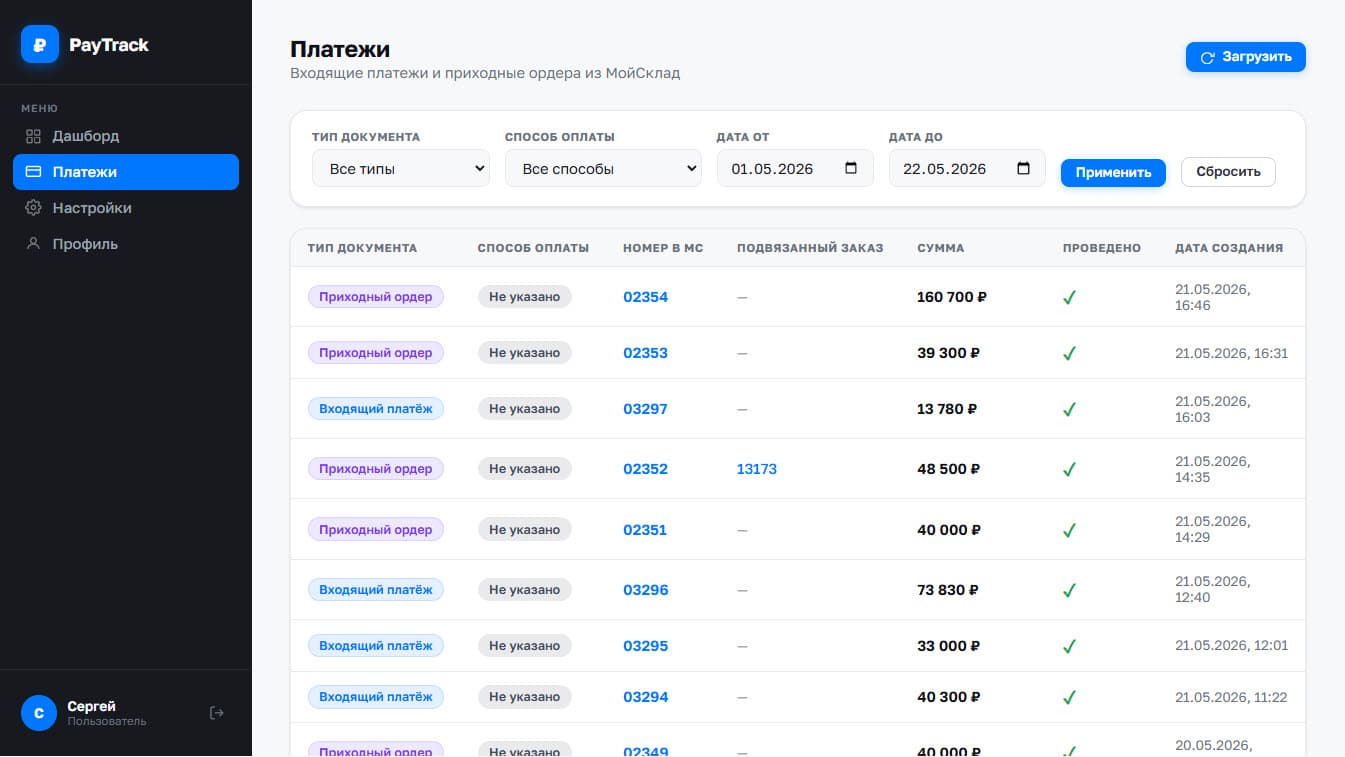Image resolution: width=1345 pixels, height=757 pixels.
Task: Click the person icon next to Профиль
Action: [x=33, y=244]
